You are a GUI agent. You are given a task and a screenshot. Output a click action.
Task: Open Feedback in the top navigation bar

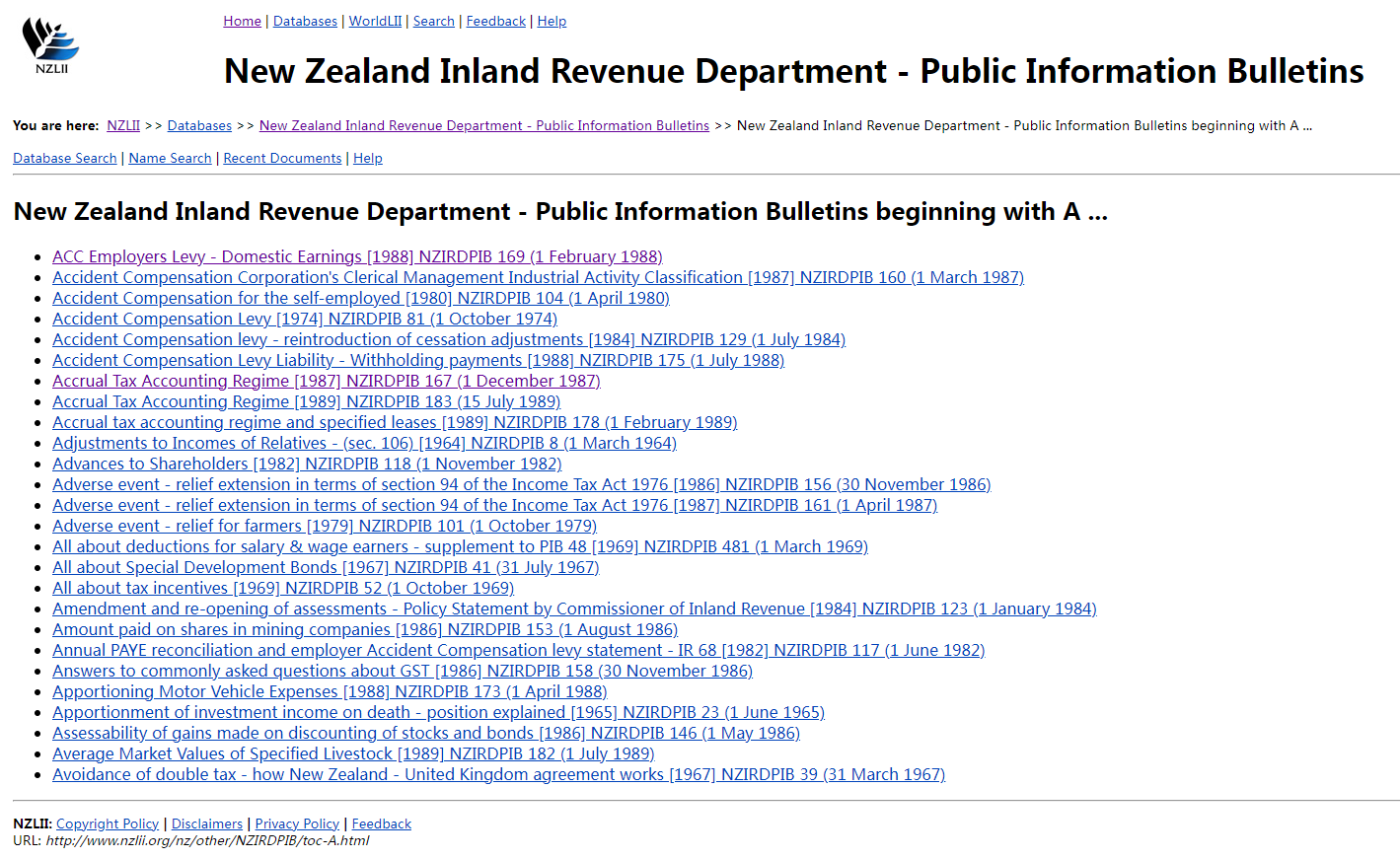pos(496,21)
